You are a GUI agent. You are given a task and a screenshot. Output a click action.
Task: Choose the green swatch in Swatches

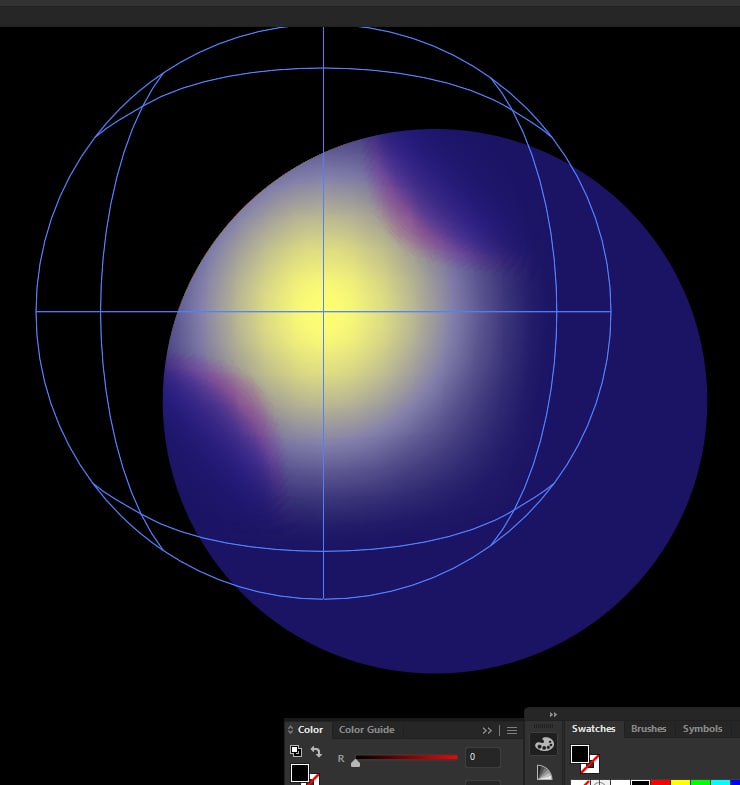[x=700, y=782]
